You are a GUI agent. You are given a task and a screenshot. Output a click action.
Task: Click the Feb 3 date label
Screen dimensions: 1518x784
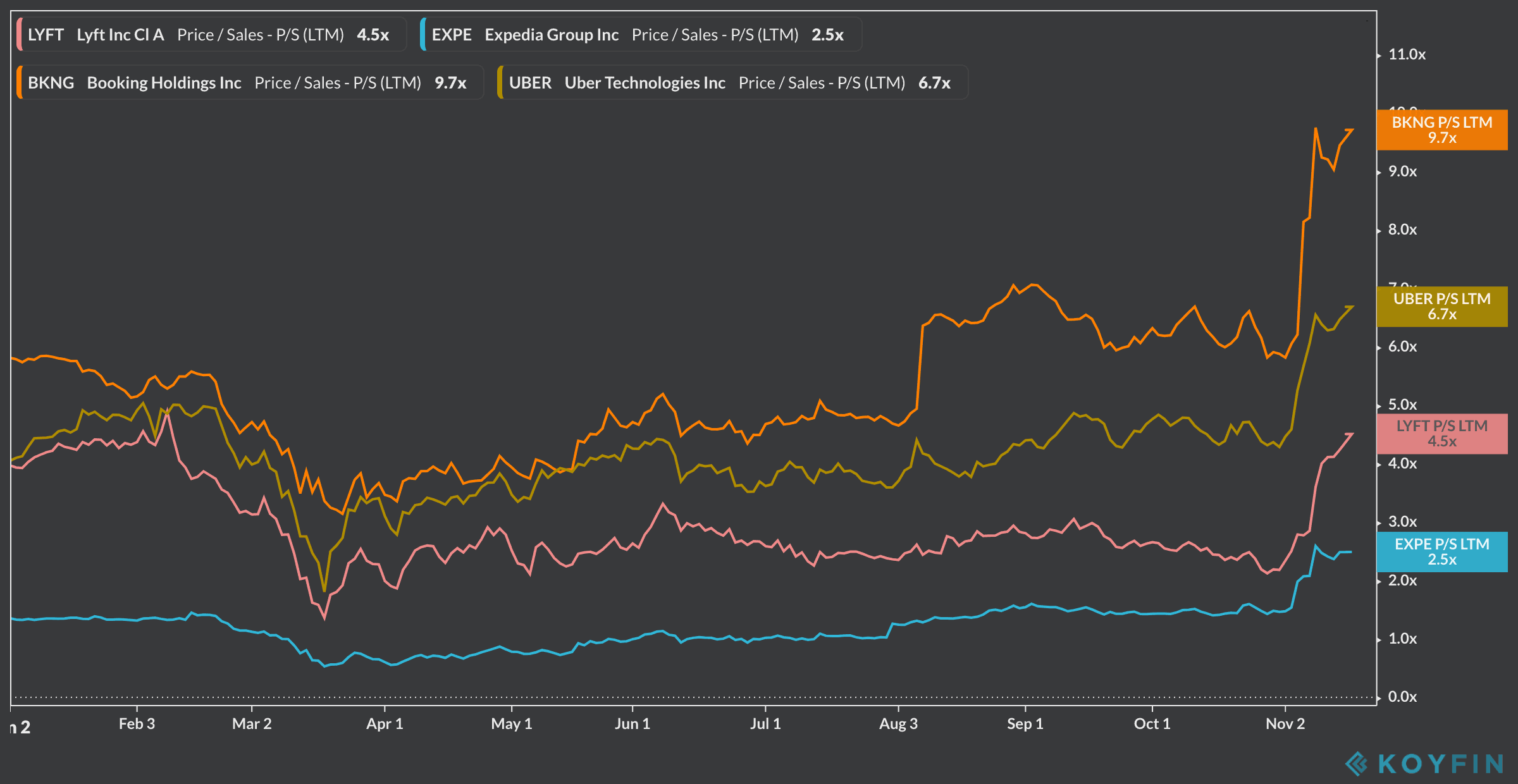pos(137,724)
